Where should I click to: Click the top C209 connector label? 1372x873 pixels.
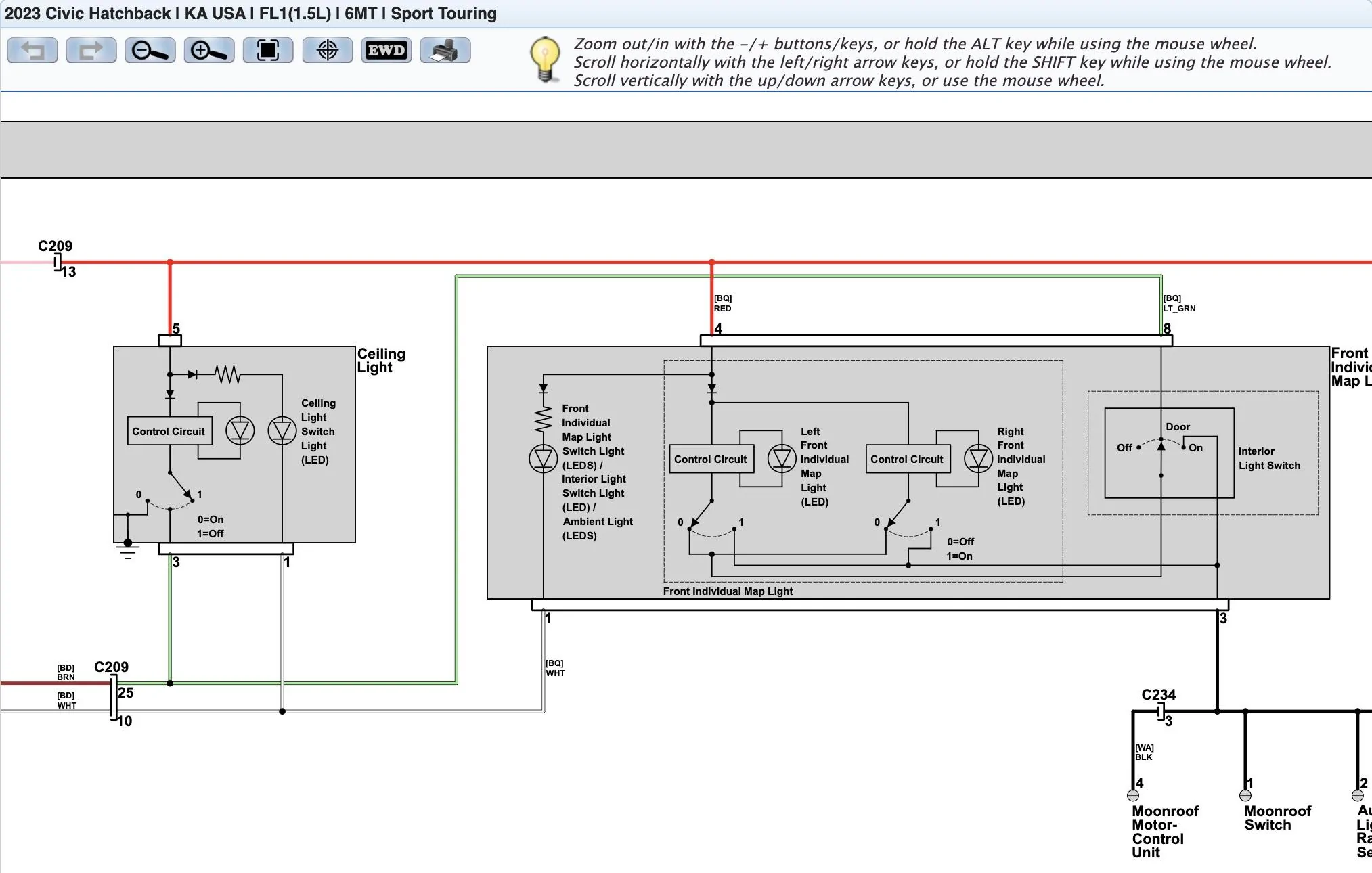pos(55,246)
